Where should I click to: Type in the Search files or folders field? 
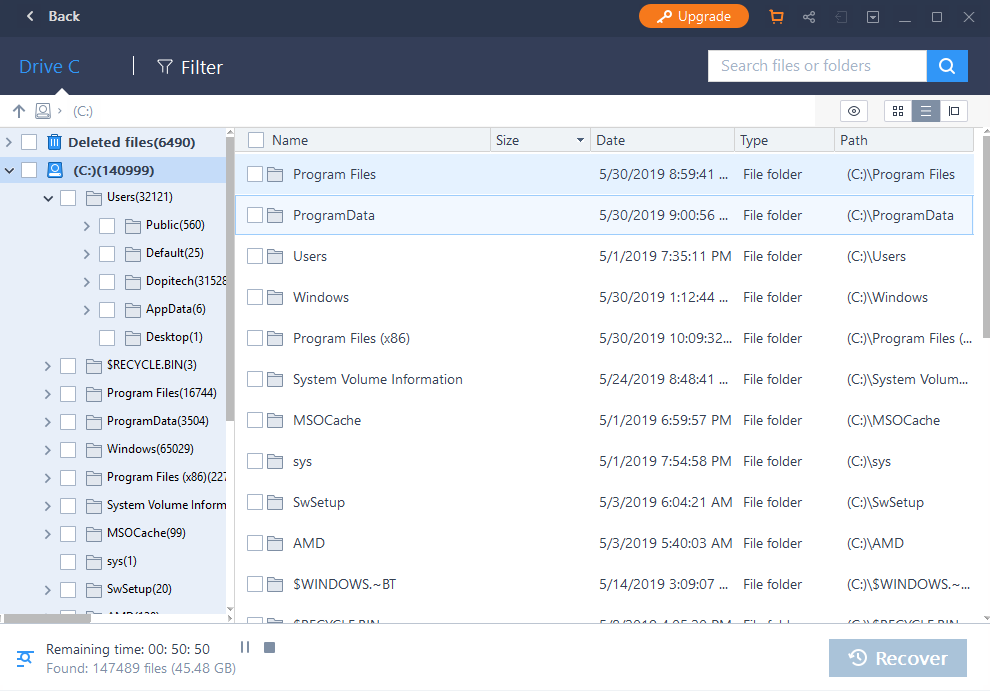tap(816, 66)
